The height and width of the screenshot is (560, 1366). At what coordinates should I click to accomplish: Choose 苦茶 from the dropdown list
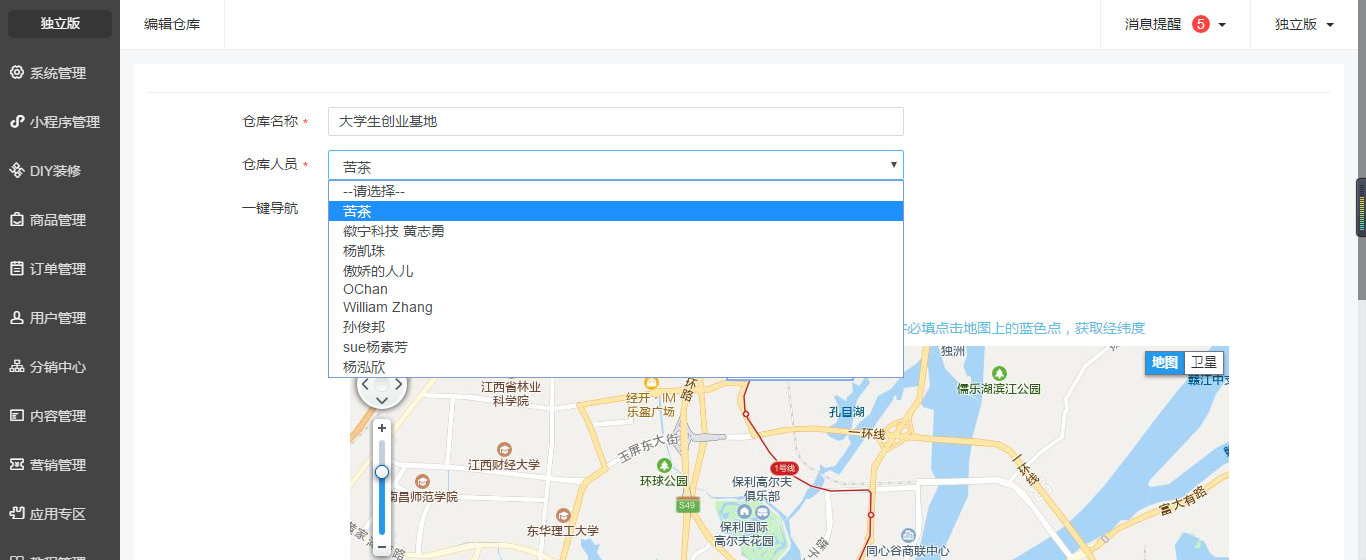click(x=616, y=211)
